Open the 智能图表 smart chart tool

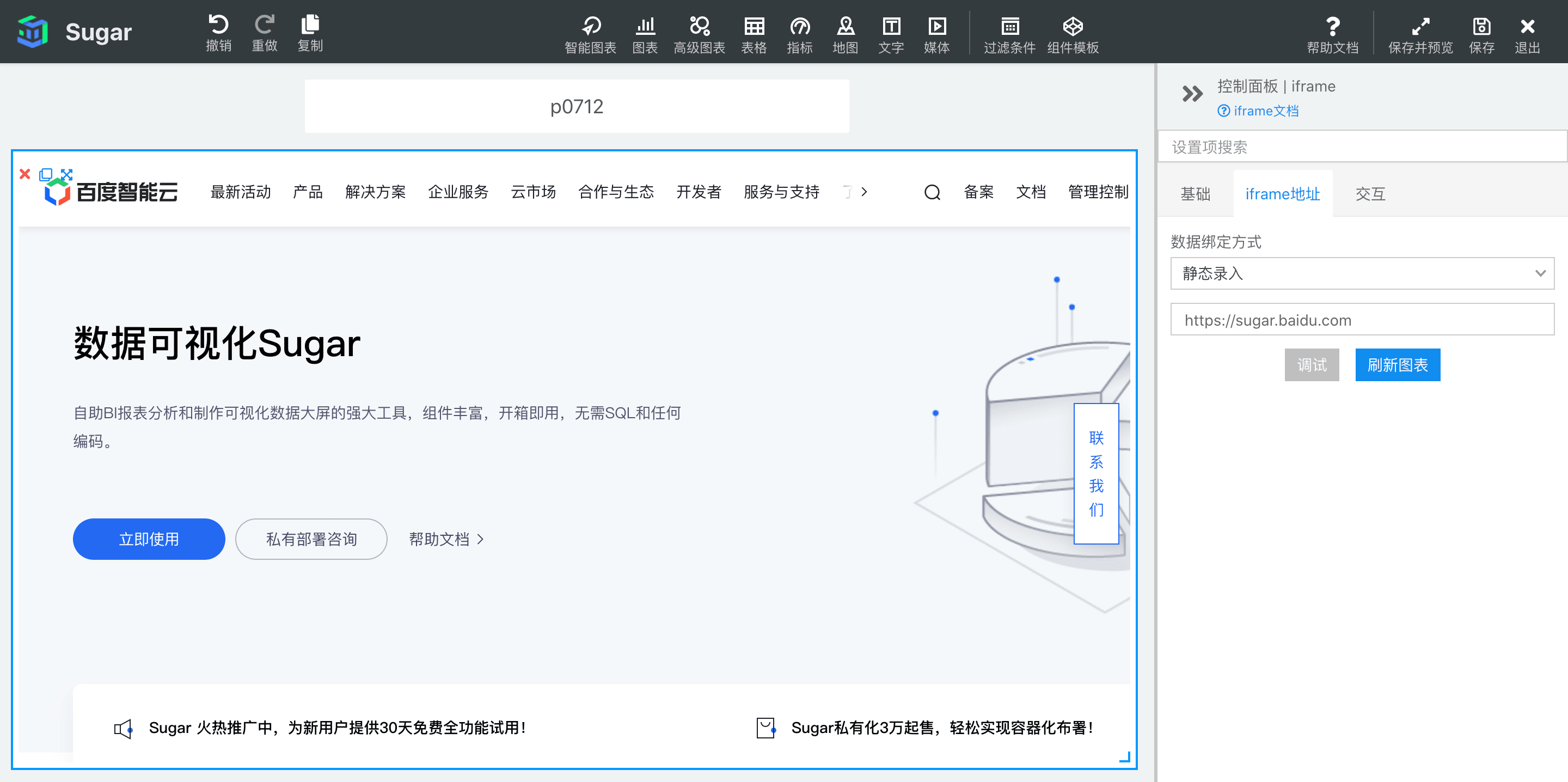590,34
